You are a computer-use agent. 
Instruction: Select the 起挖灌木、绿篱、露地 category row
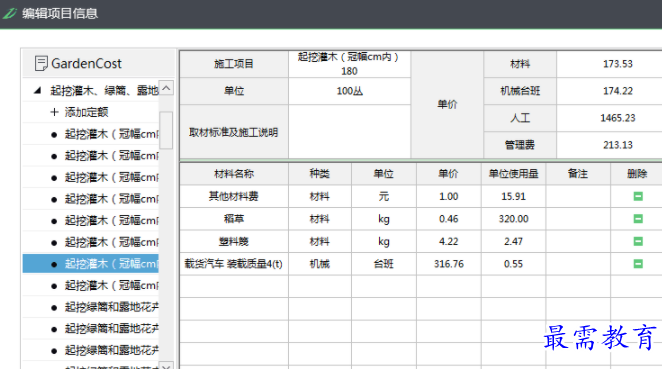[x=91, y=90]
